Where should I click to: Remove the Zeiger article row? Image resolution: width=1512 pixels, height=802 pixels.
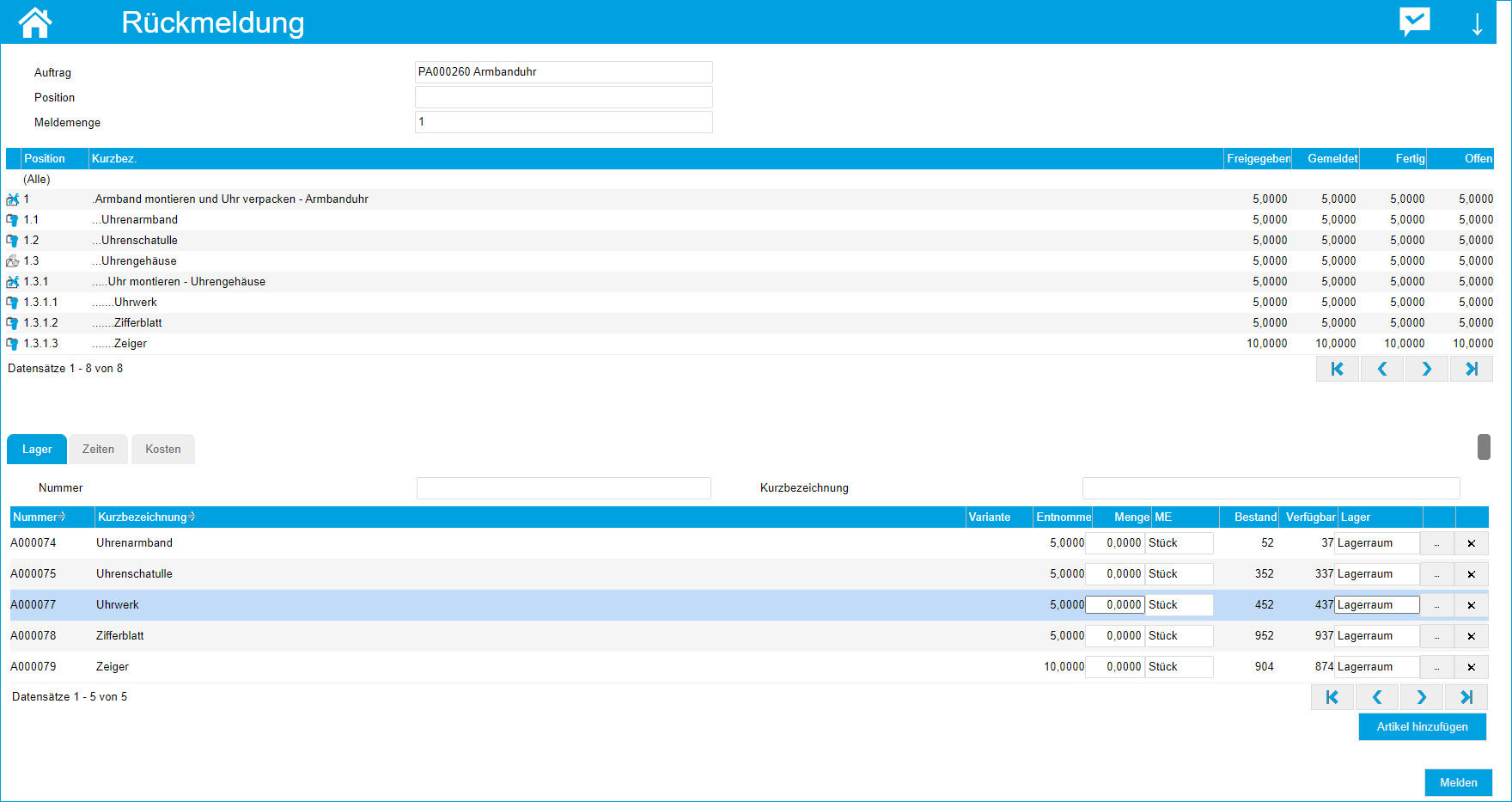click(1472, 667)
